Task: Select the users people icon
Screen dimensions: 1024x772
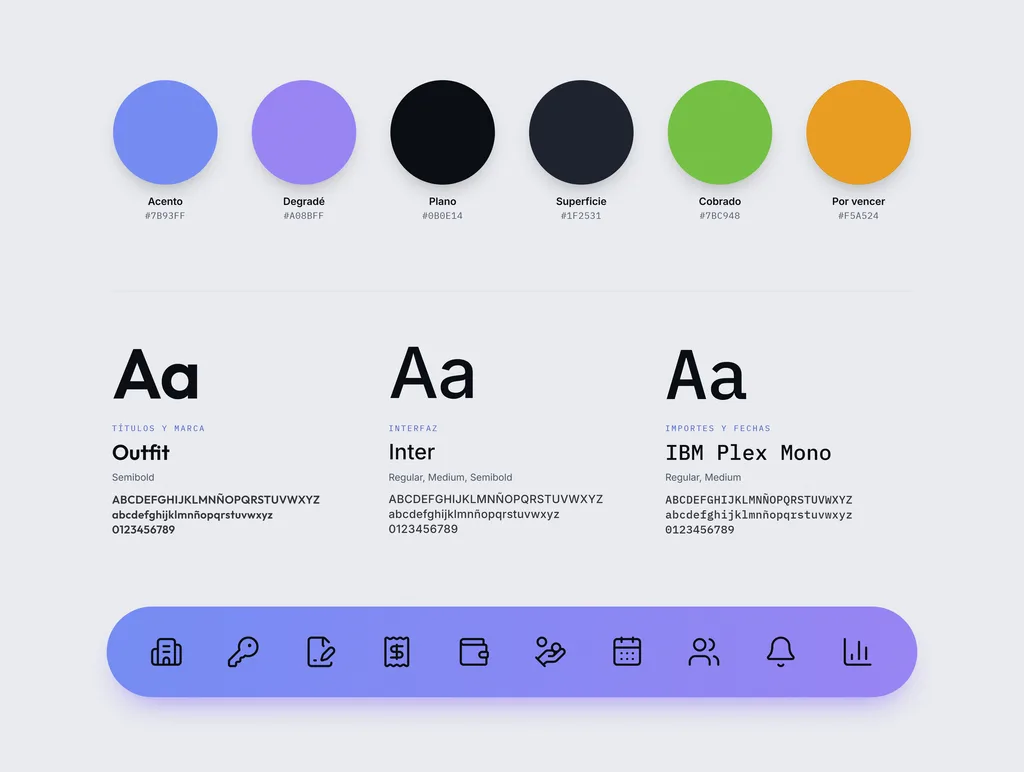Action: tap(704, 652)
